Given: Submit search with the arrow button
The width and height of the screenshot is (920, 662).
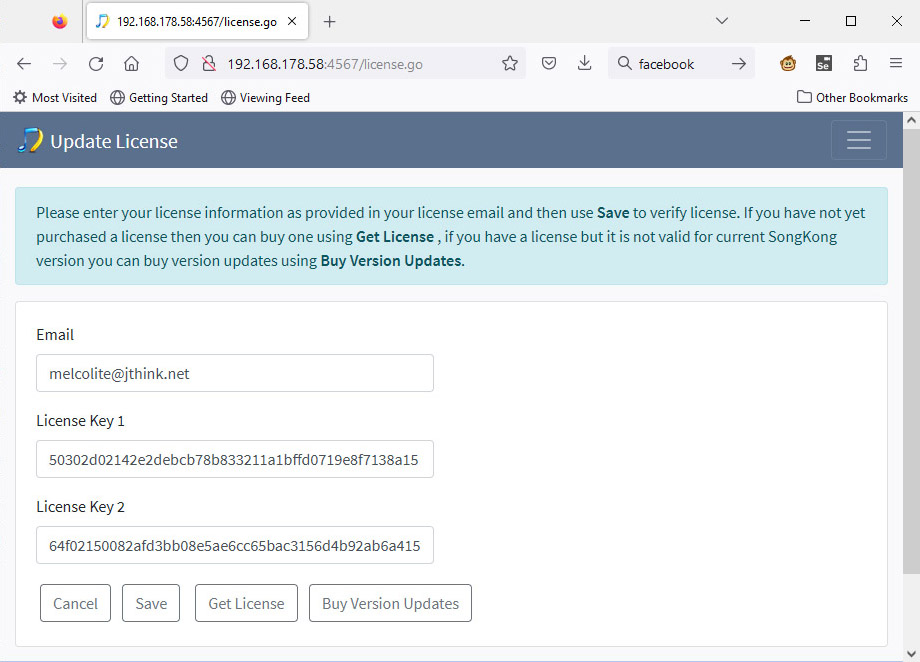Looking at the screenshot, I should pos(739,63).
